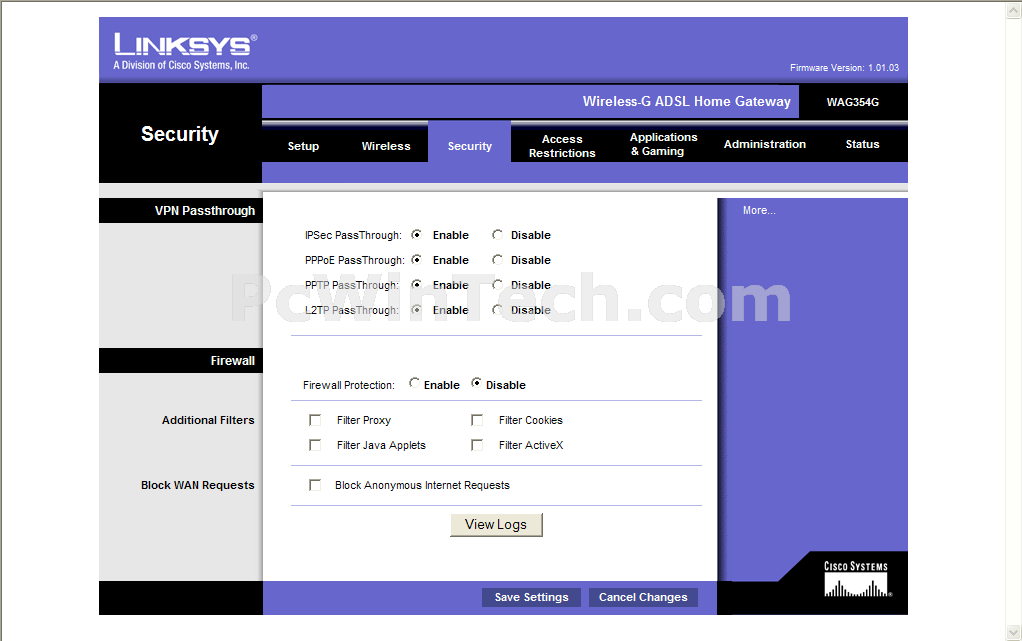The width and height of the screenshot is (1022, 641).
Task: Switch to the Status tab
Action: click(x=862, y=144)
